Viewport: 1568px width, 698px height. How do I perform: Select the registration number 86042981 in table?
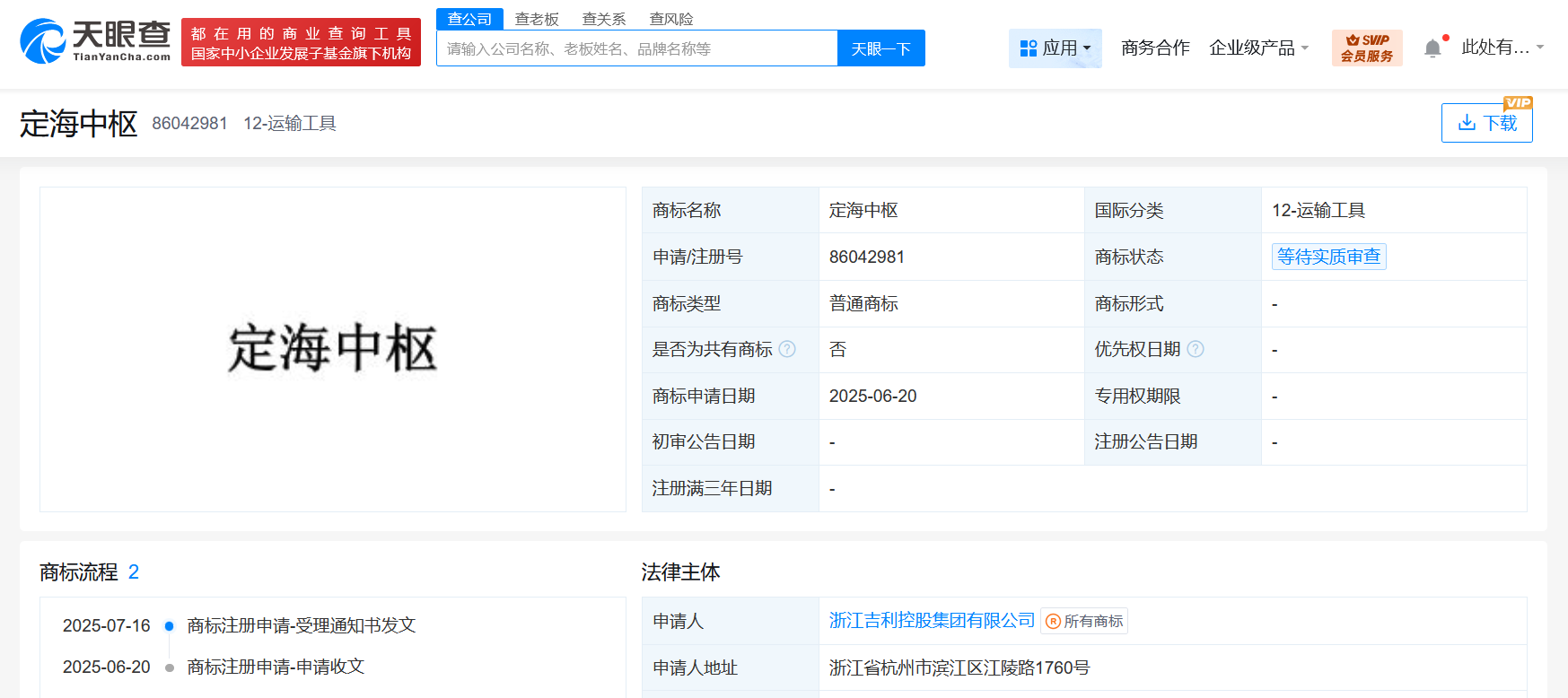pyautogui.click(x=867, y=257)
